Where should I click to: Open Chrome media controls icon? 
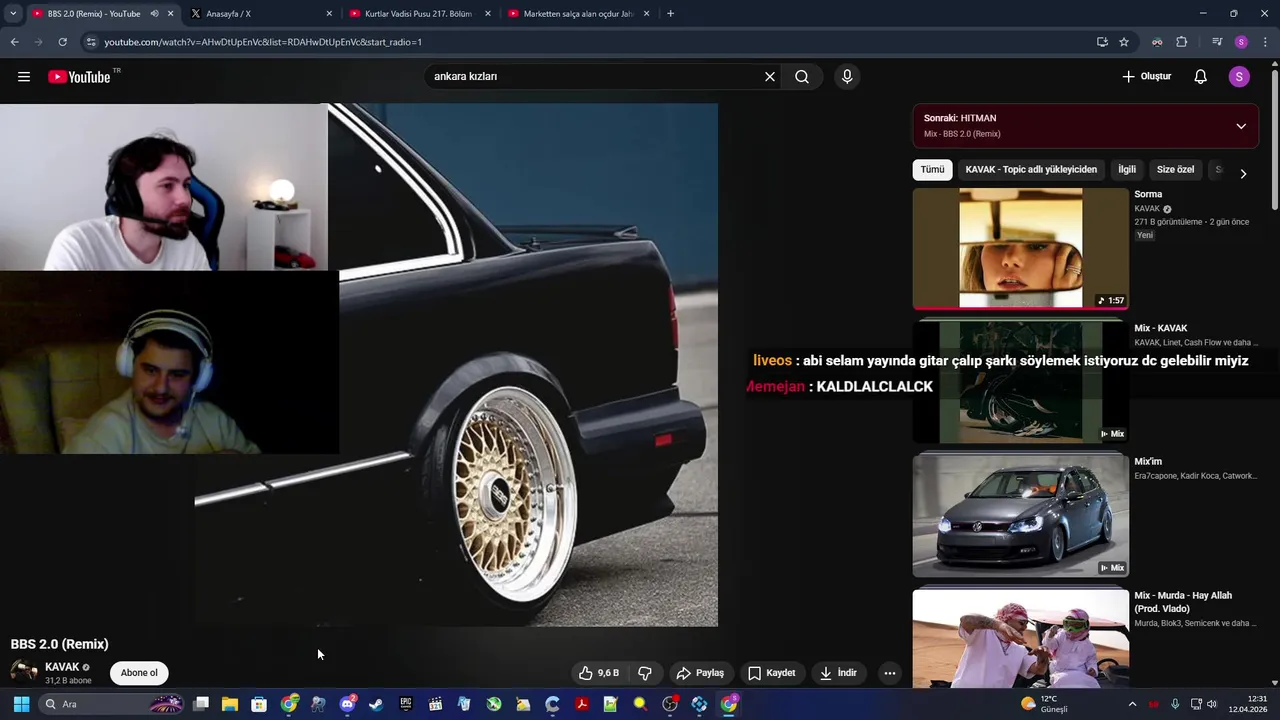1217,42
